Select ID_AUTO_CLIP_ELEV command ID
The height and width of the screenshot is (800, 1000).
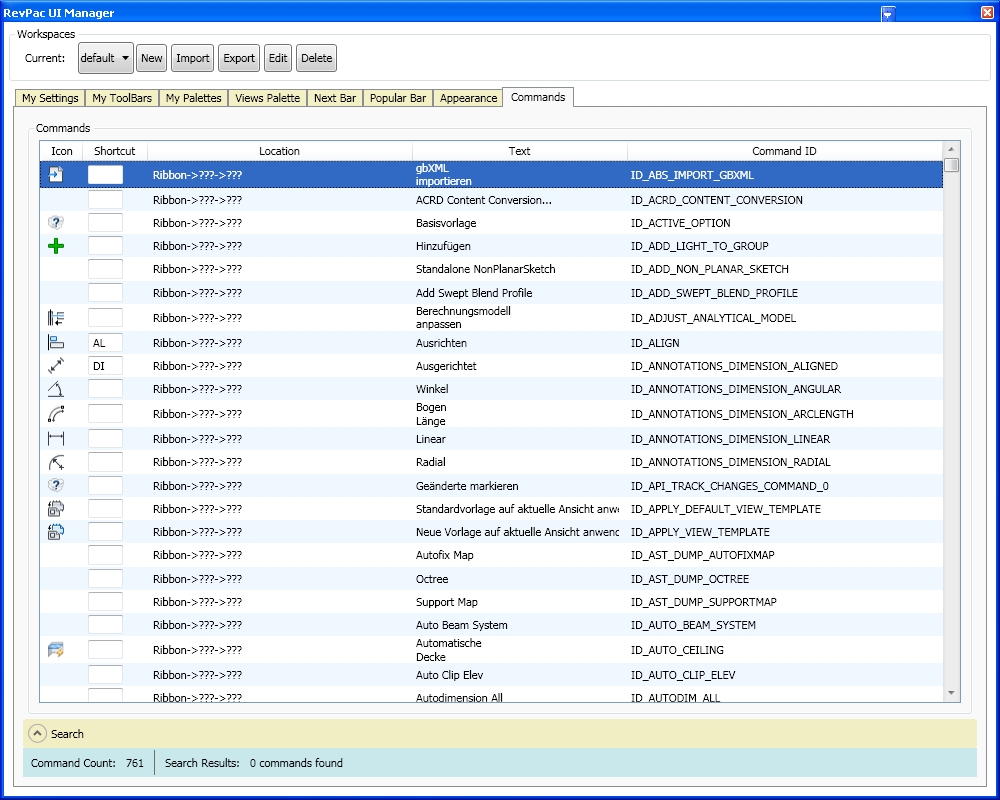coord(682,675)
